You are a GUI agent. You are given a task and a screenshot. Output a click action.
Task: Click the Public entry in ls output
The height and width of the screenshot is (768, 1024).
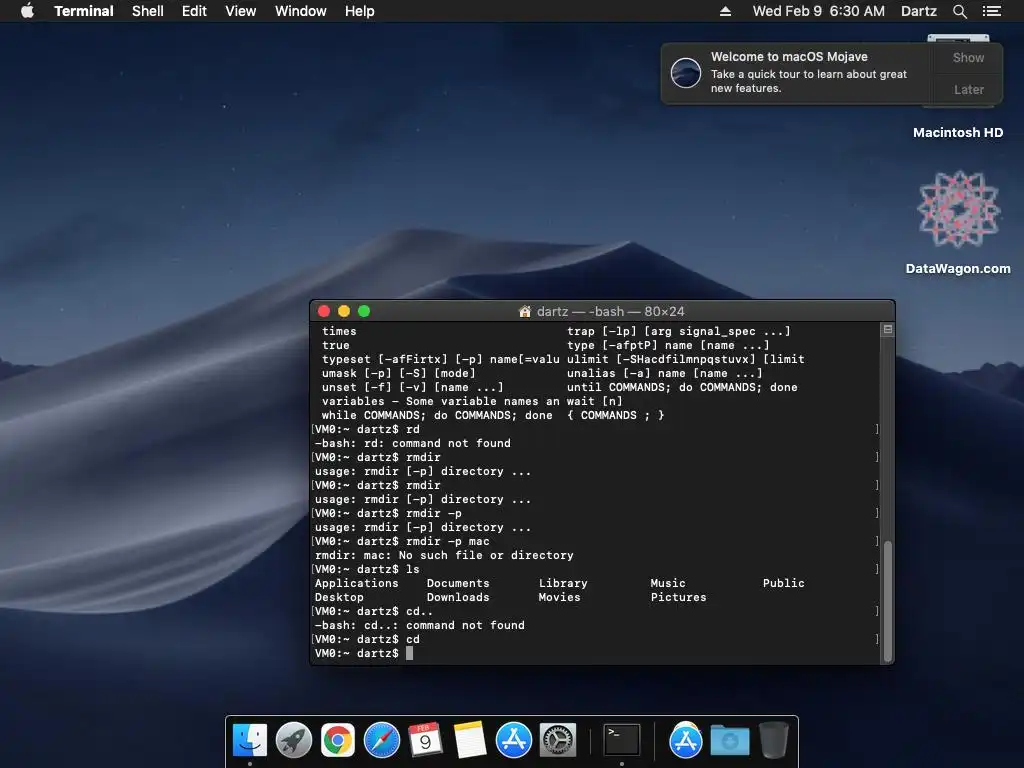pyautogui.click(x=784, y=583)
